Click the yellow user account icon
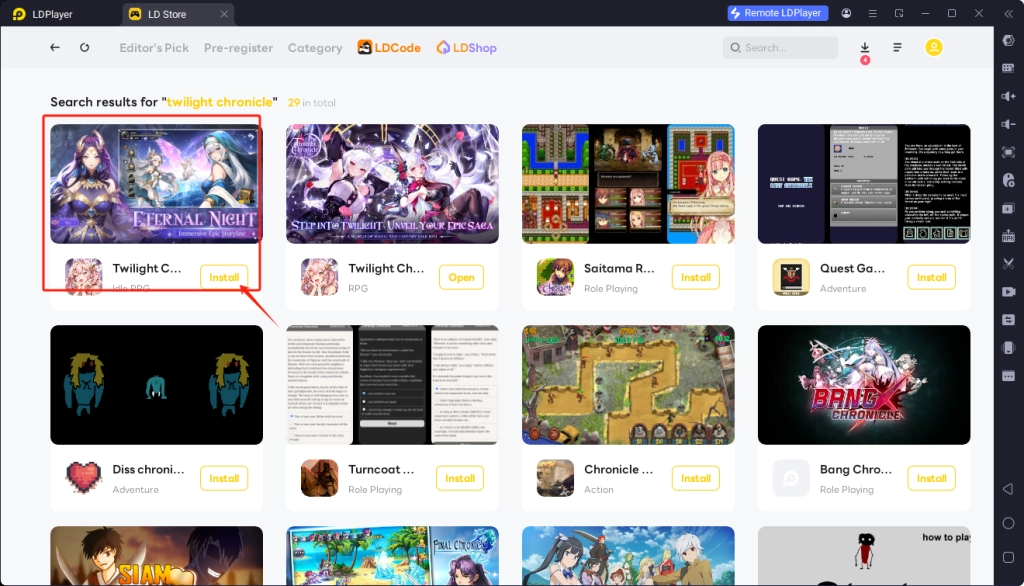1024x586 pixels. click(933, 47)
